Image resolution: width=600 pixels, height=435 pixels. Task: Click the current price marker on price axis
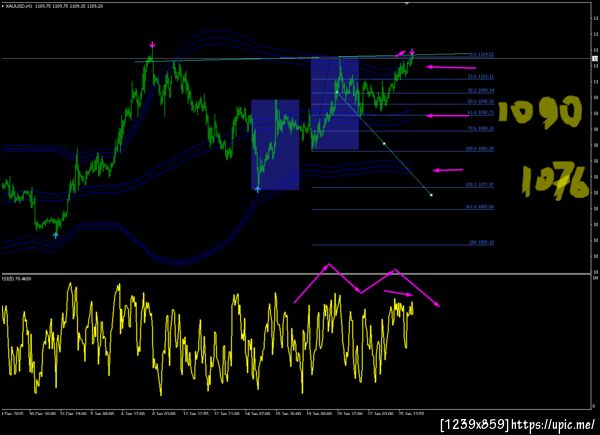click(596, 59)
